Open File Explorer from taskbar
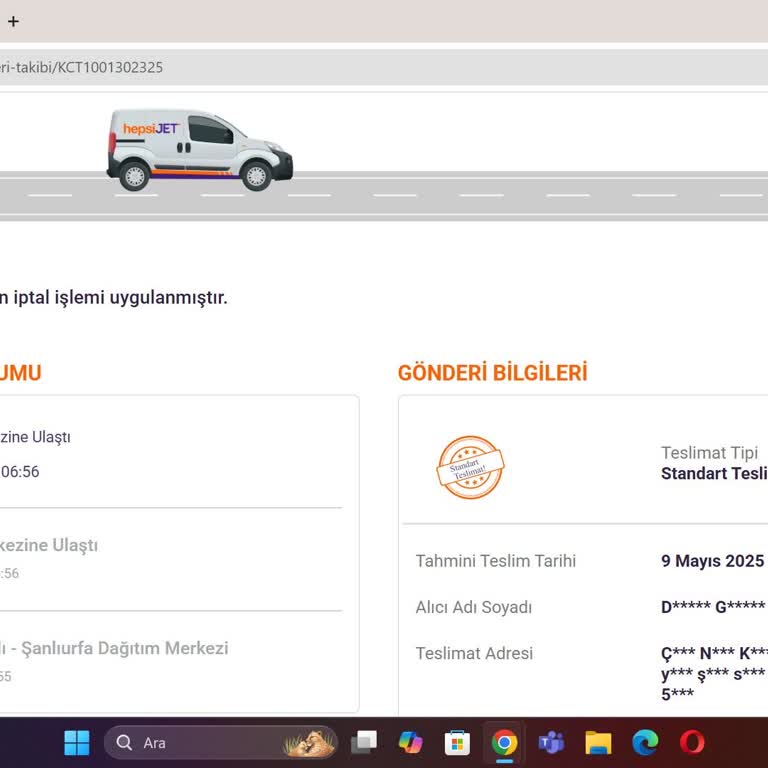 pos(598,743)
